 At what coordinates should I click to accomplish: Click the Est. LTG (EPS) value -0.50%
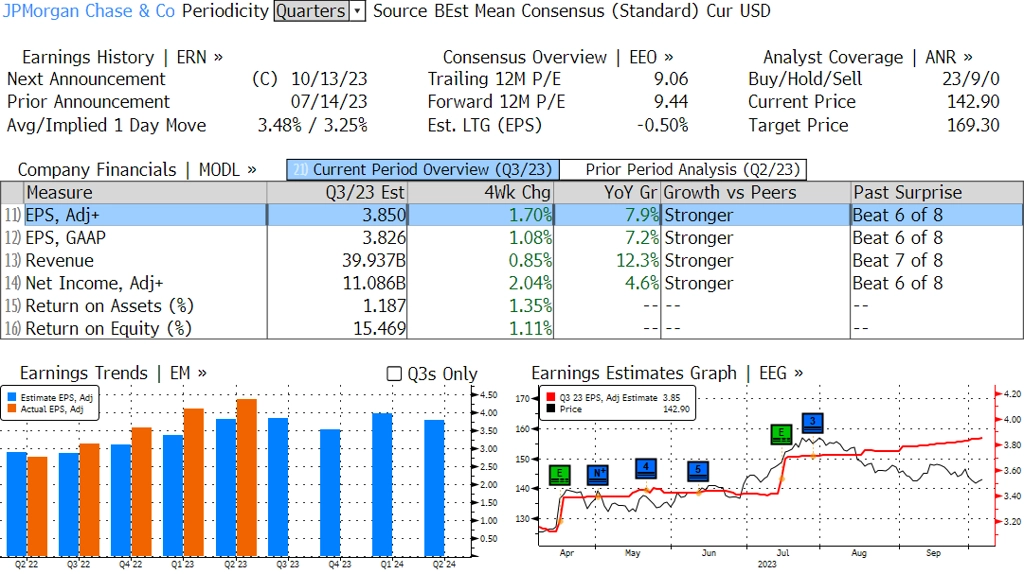[x=662, y=125]
